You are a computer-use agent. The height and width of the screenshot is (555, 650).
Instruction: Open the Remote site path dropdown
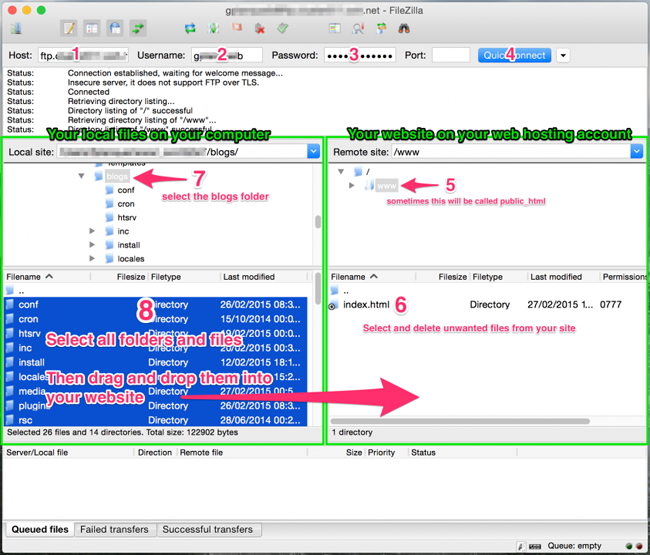tap(637, 151)
